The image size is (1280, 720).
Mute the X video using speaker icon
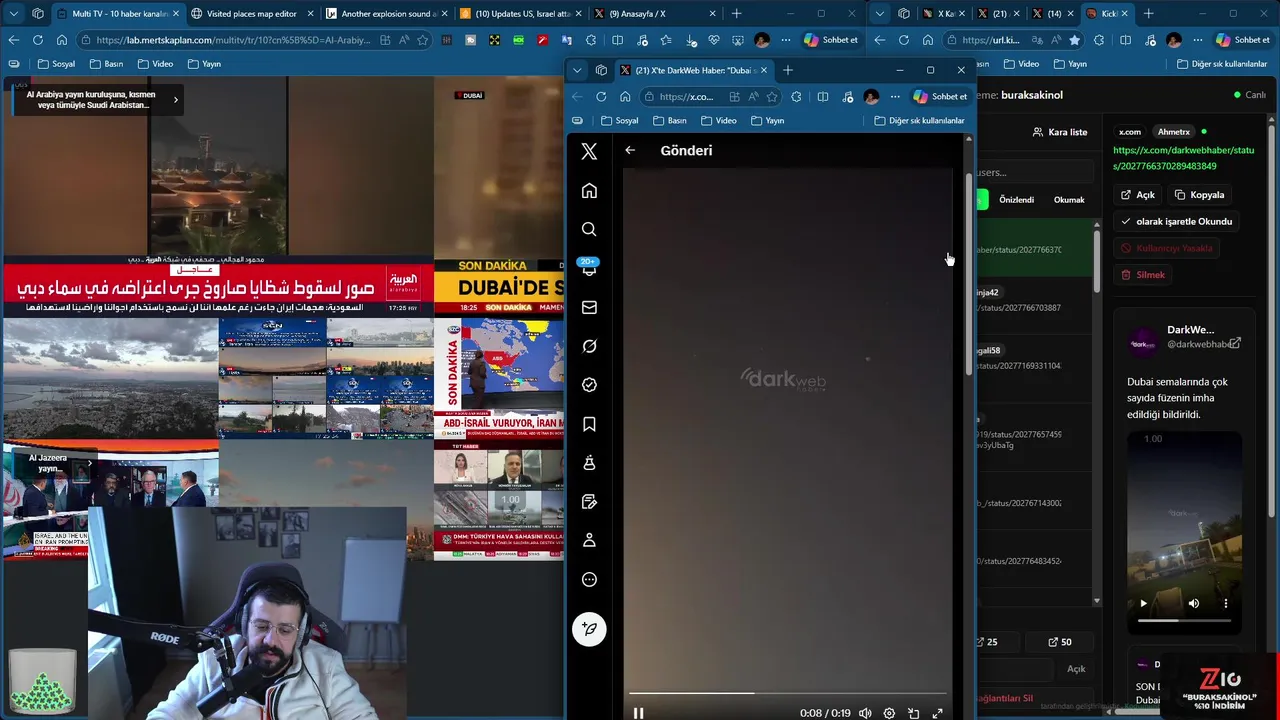coord(865,713)
